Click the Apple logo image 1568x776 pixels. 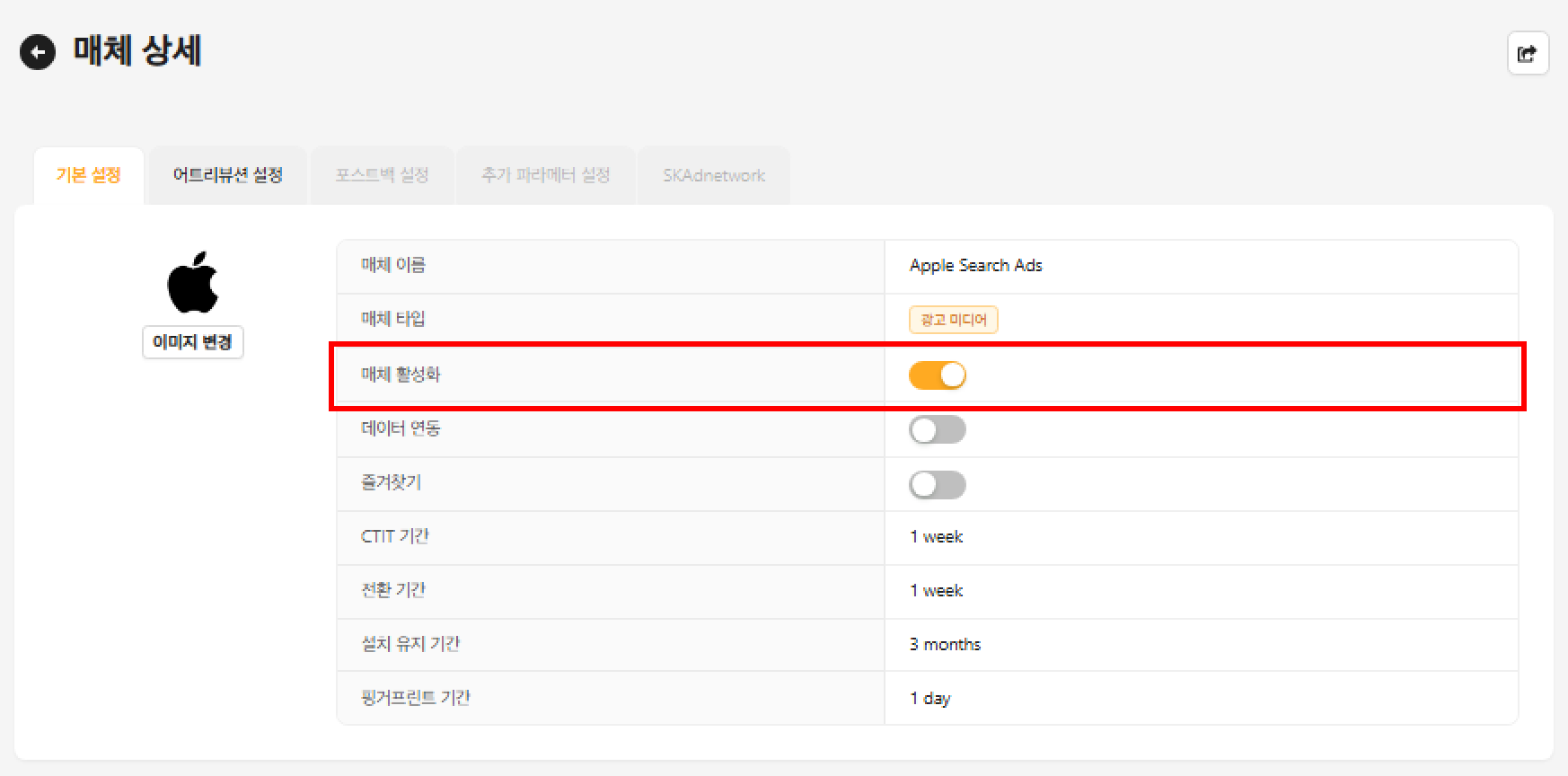[x=193, y=282]
